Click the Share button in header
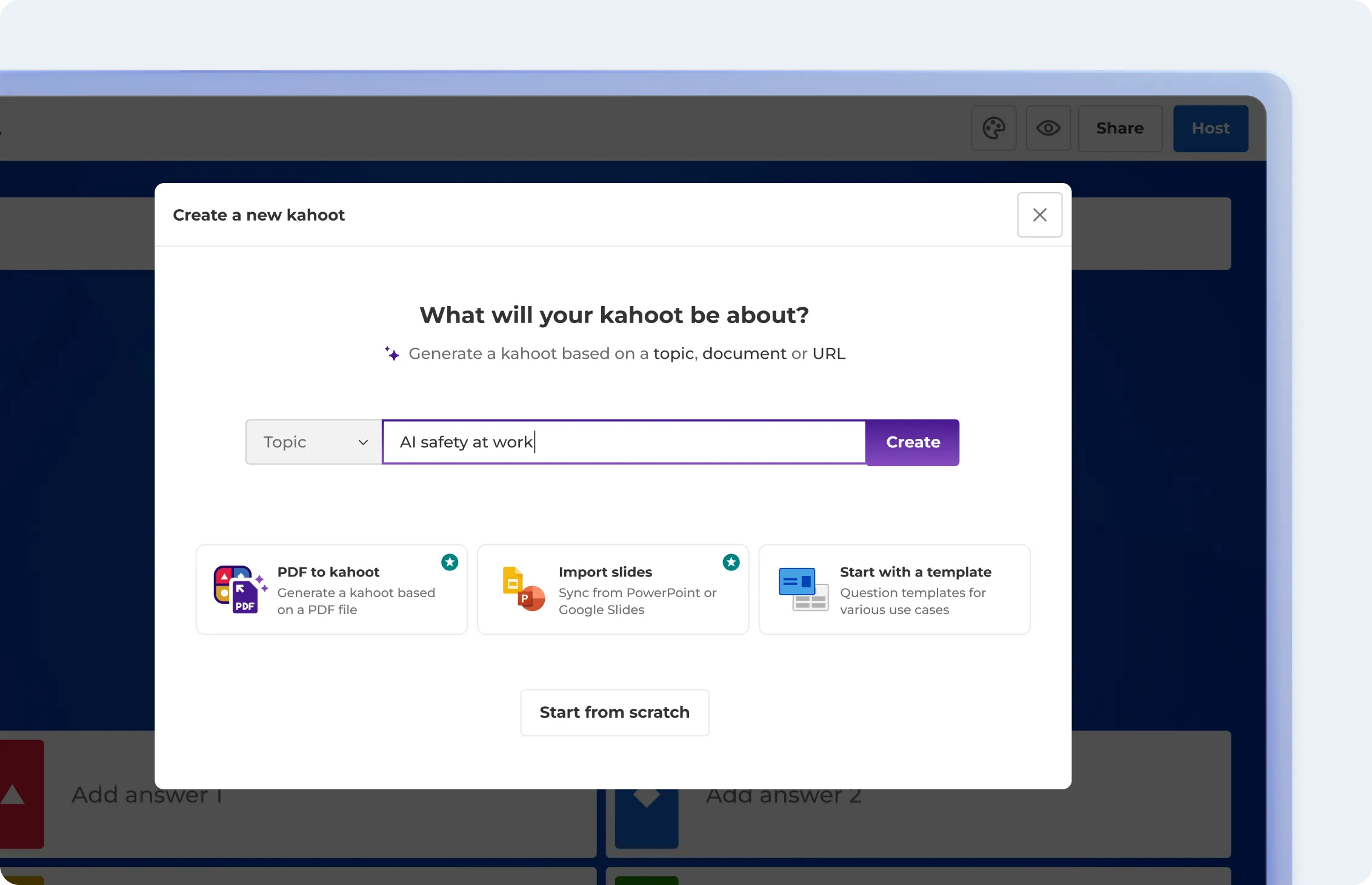Viewport: 1372px width, 885px height. point(1120,128)
